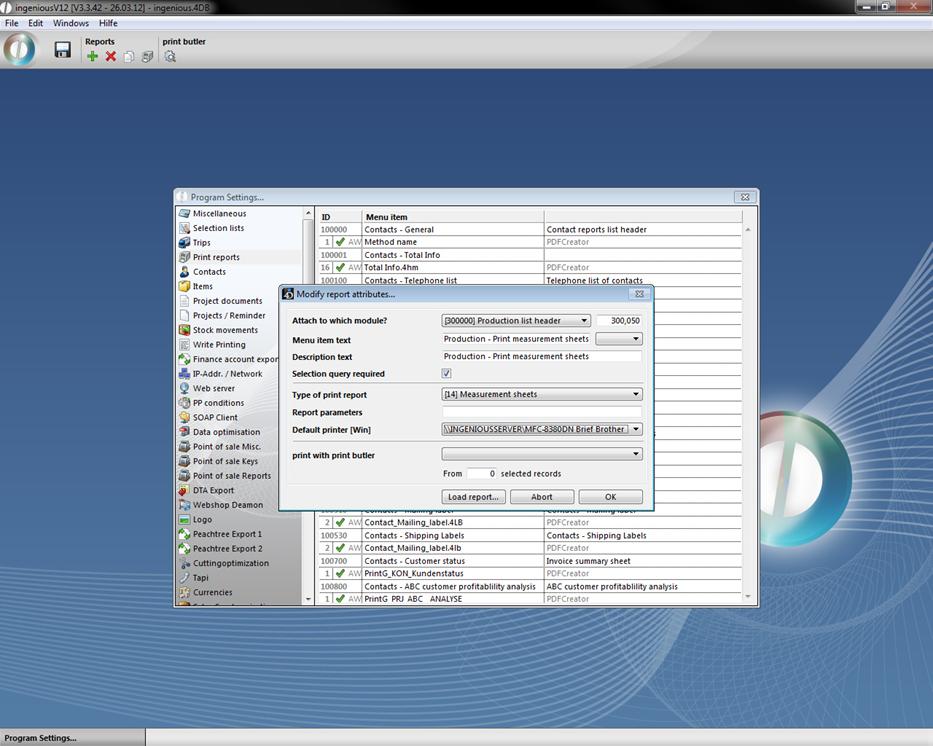Select DTA Export in the sidebar

213,490
